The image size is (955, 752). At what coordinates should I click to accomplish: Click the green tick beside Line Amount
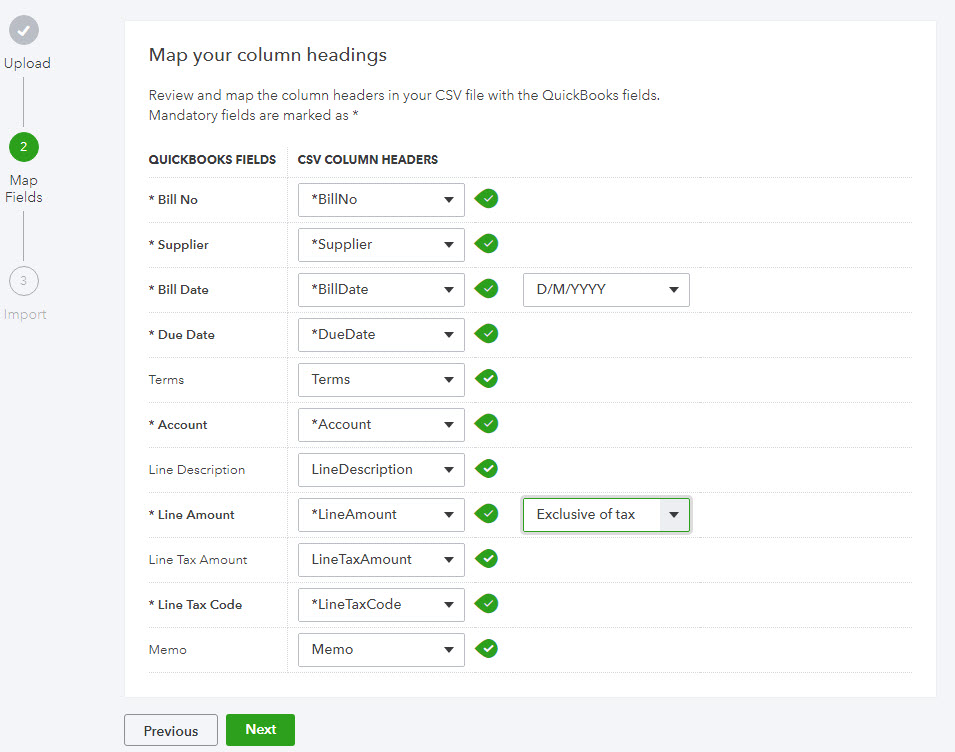[486, 514]
